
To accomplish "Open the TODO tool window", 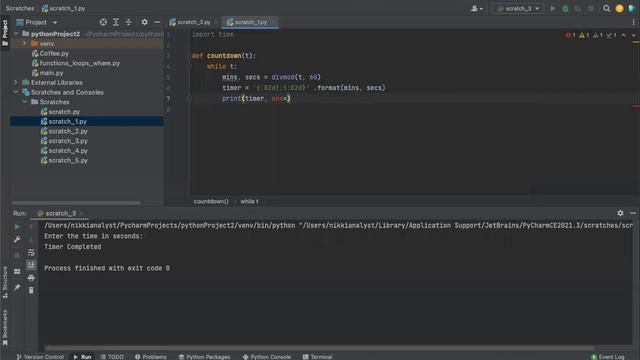I will pos(112,357).
